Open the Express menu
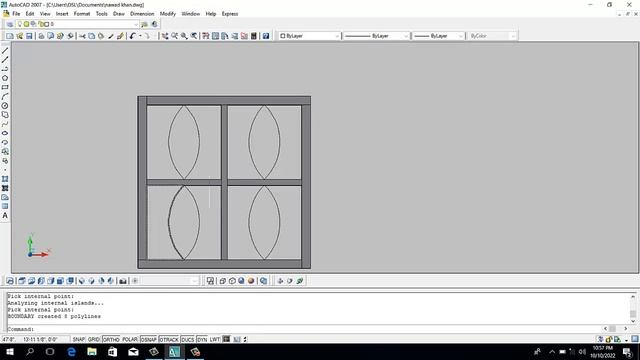Image resolution: width=640 pixels, height=360 pixels. click(230, 14)
